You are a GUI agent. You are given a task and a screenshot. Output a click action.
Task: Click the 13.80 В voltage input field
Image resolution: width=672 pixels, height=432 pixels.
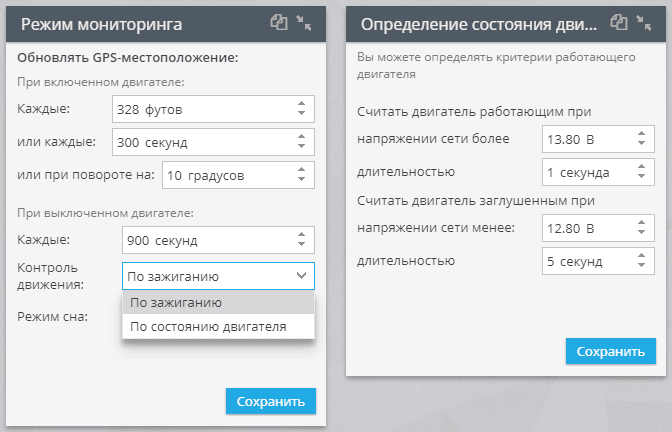point(598,139)
